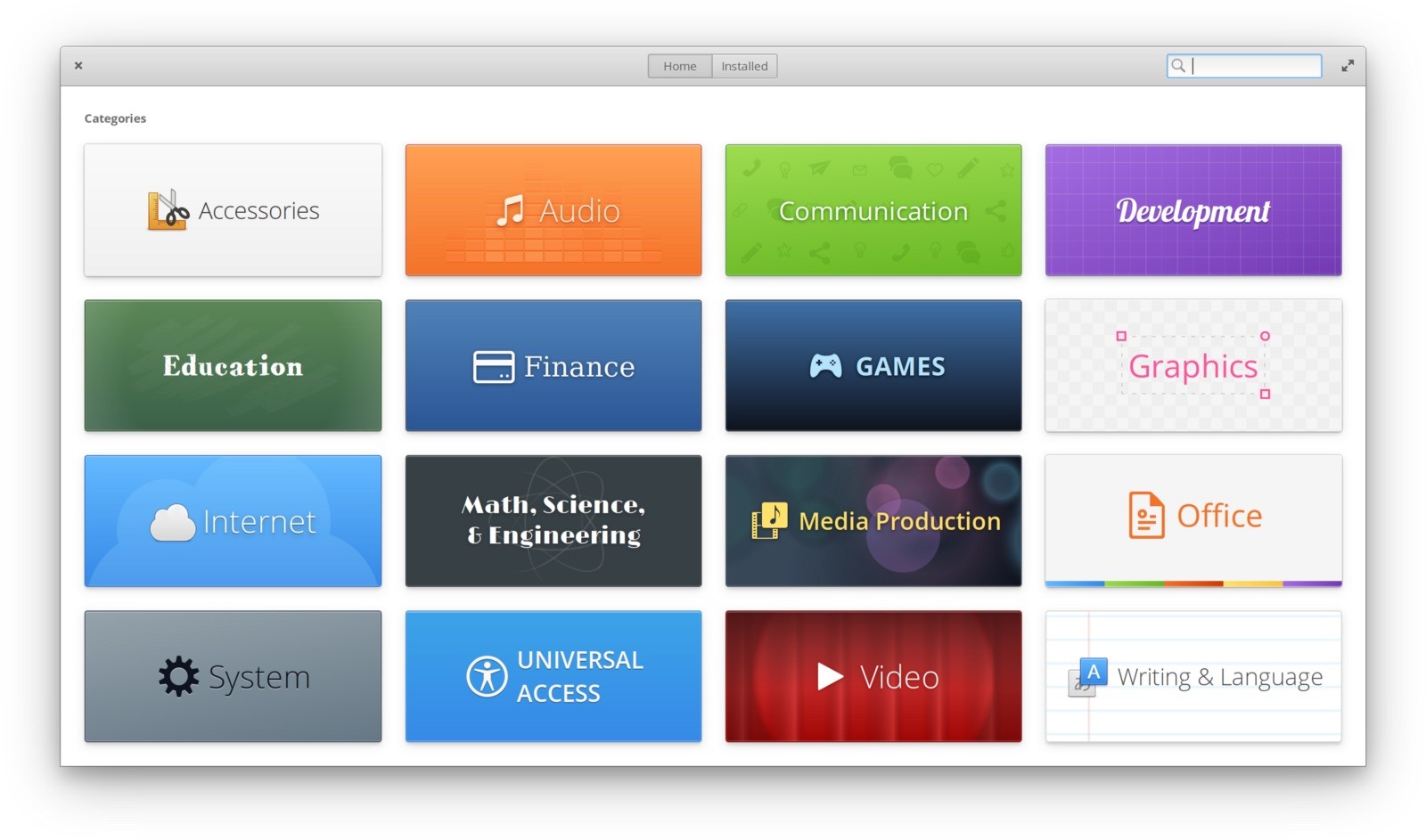Click the letter A Writing & Language icon

point(1087,677)
